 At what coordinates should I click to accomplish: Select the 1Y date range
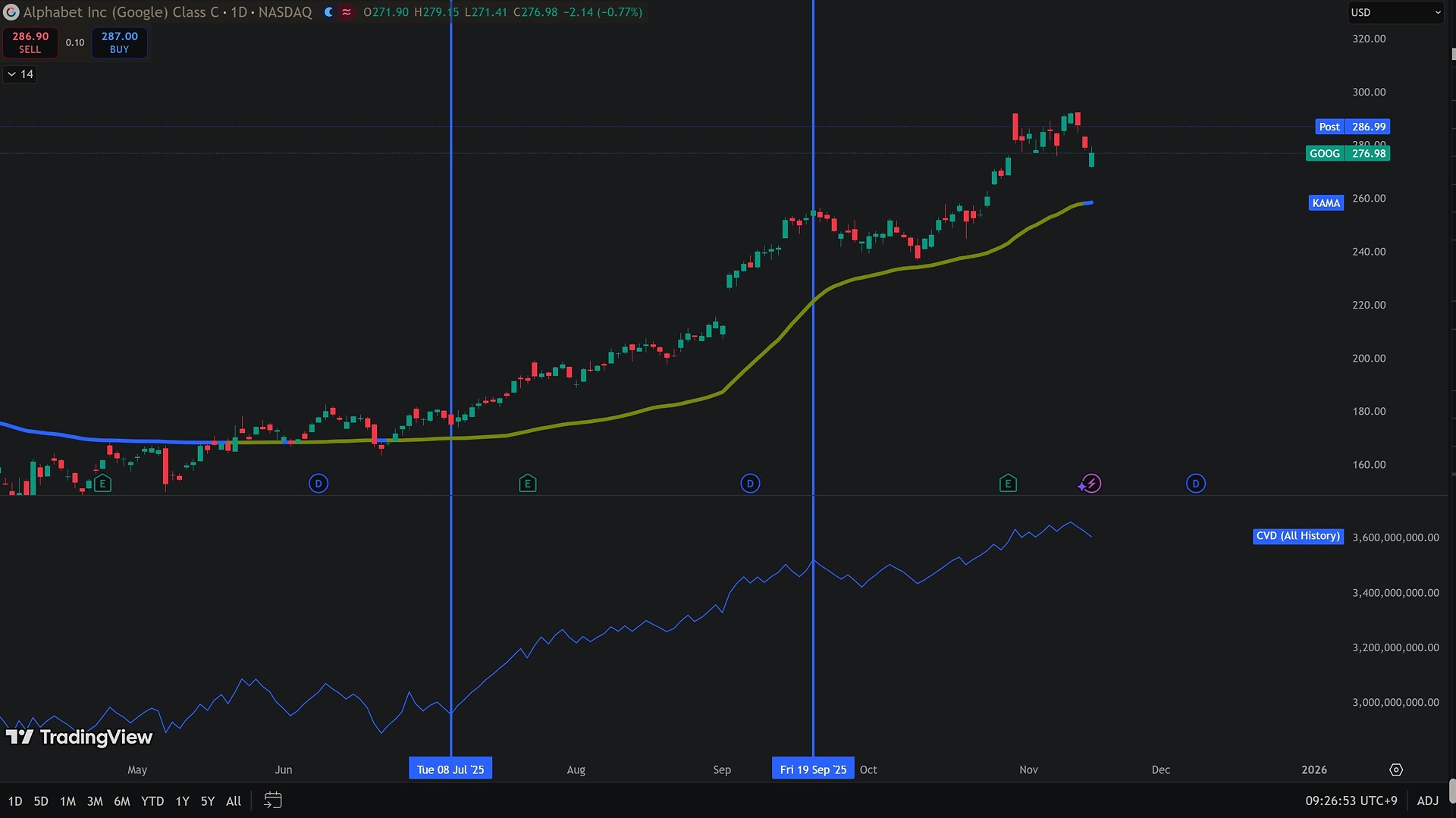pyautogui.click(x=182, y=801)
